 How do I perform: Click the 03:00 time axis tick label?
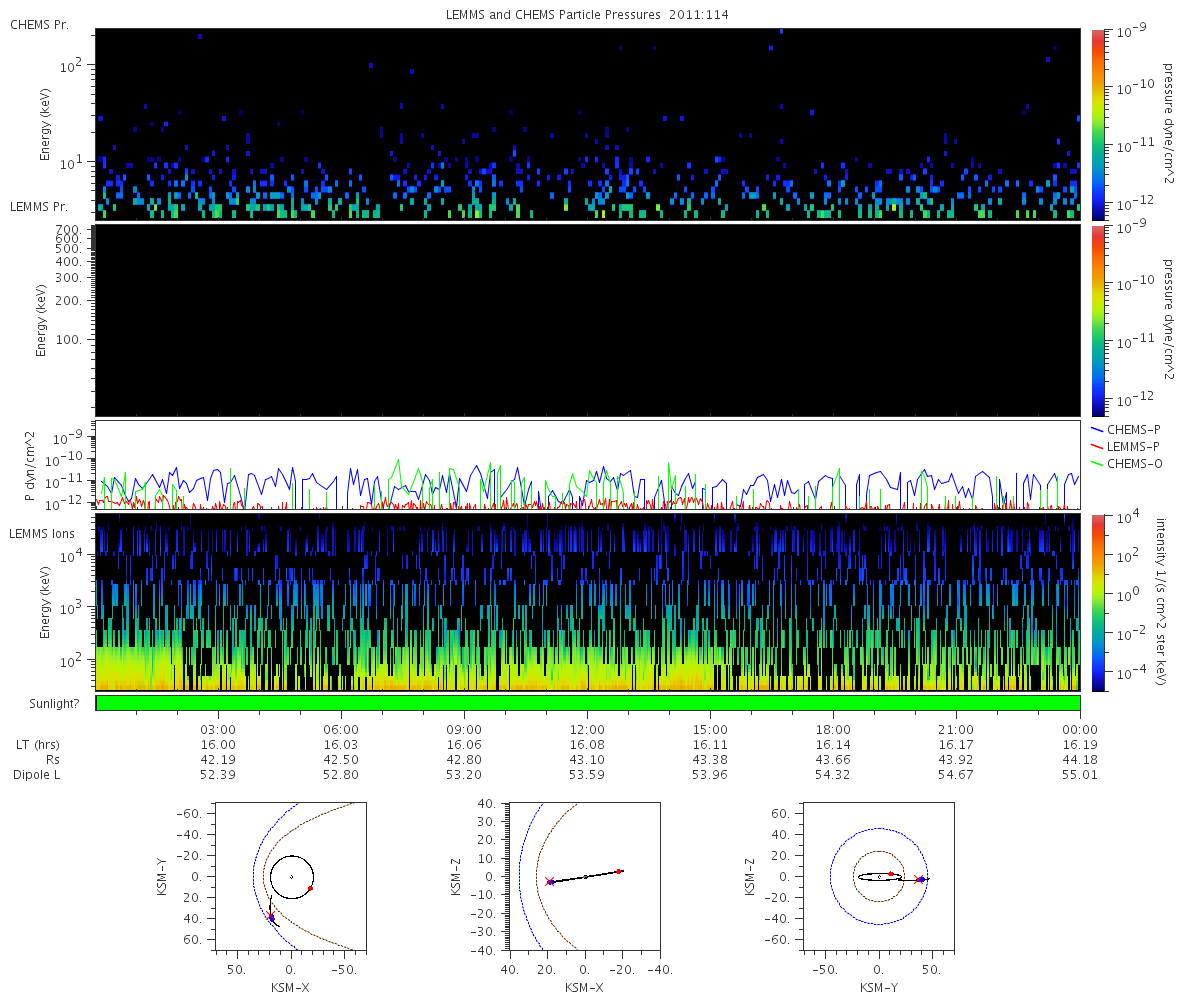tap(218, 730)
